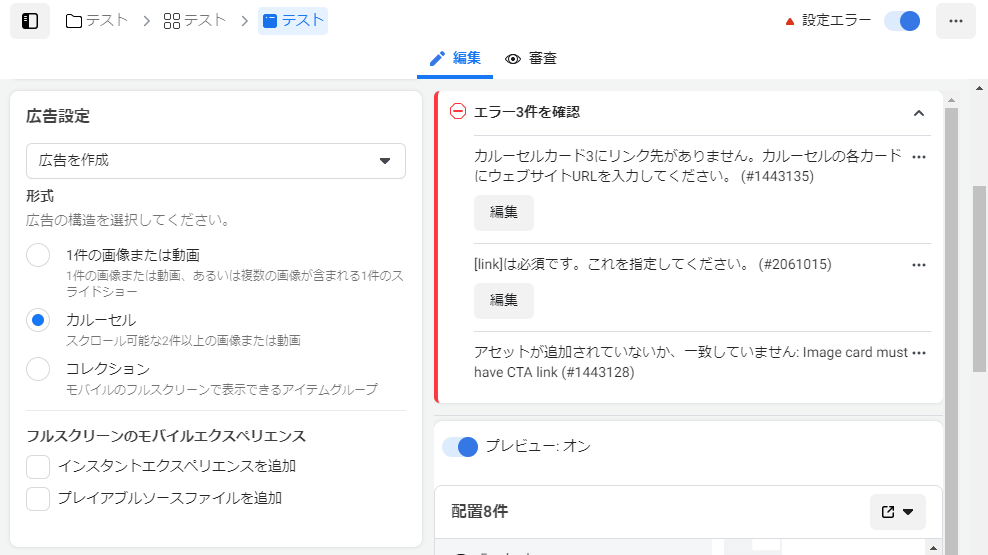This screenshot has width=988, height=555.
Task: Switch to the 審査 tab
Action: pyautogui.click(x=531, y=59)
